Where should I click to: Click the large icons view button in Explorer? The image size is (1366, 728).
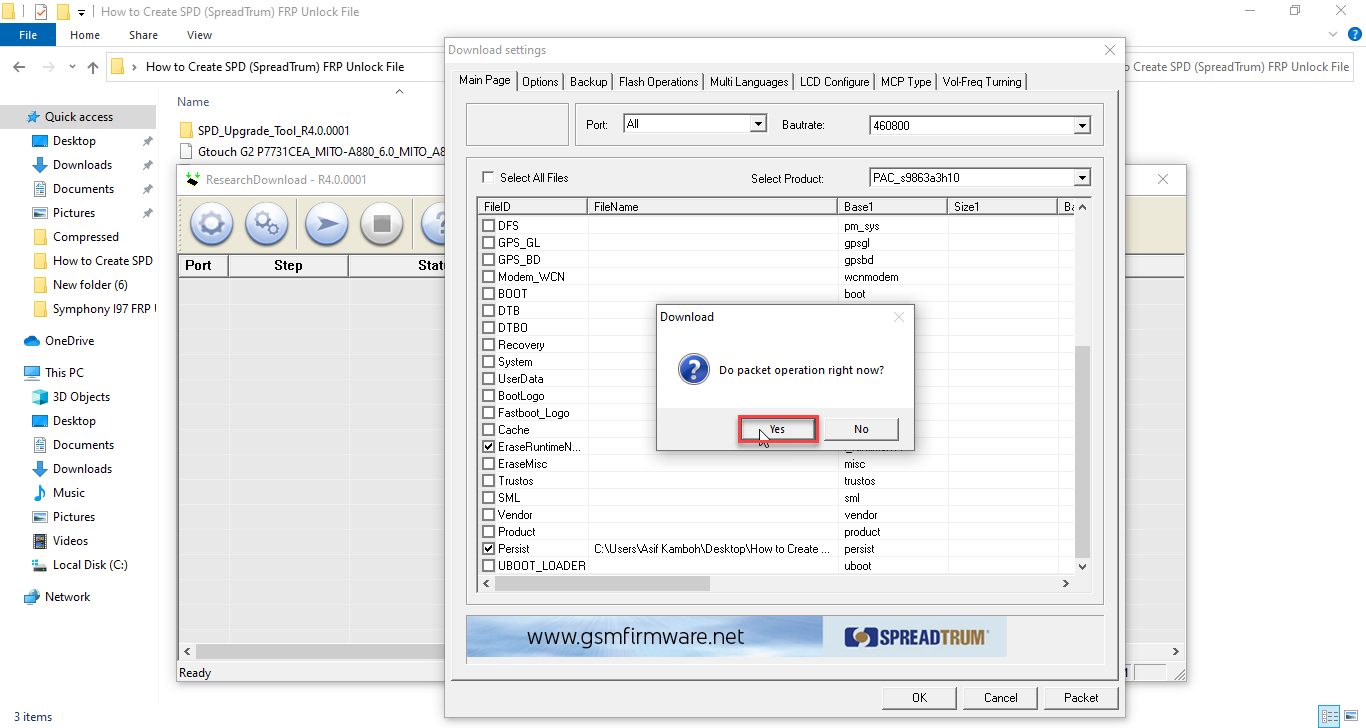tap(1350, 716)
